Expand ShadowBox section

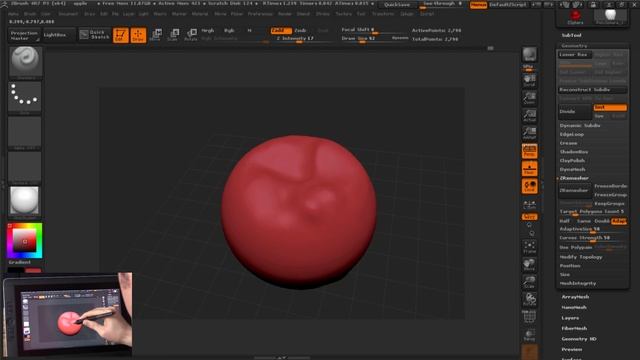pyautogui.click(x=574, y=152)
